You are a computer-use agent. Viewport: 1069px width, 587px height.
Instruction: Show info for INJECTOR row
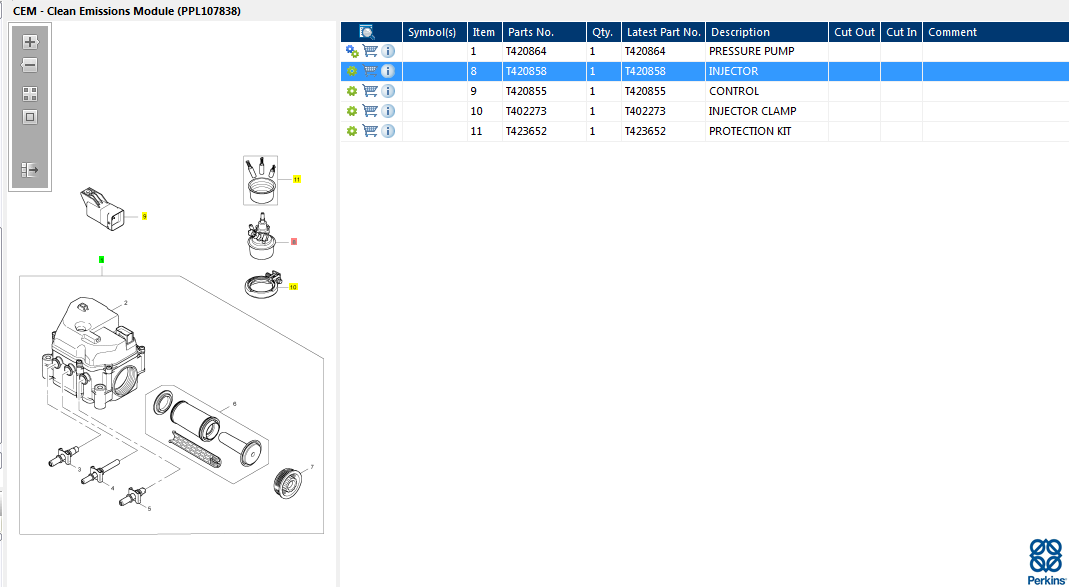point(388,71)
